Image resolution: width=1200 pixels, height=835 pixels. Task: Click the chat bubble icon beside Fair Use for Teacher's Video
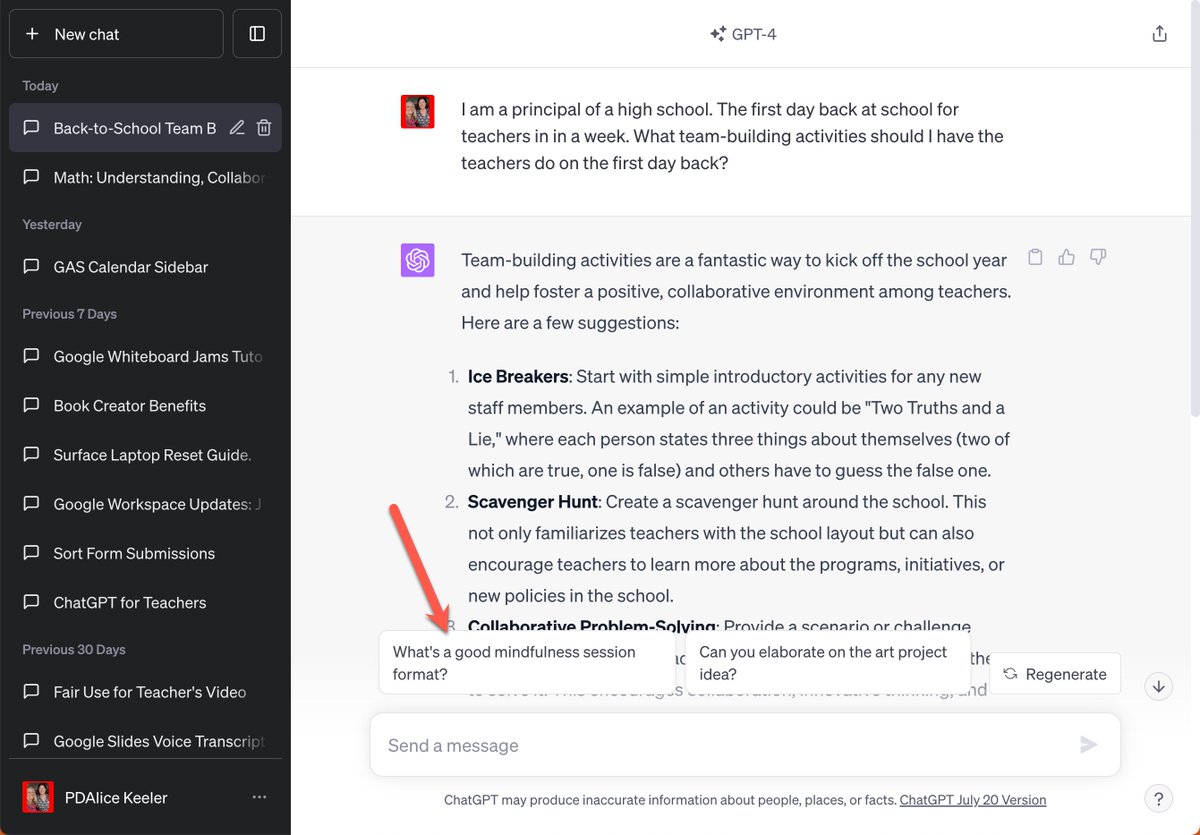click(31, 692)
